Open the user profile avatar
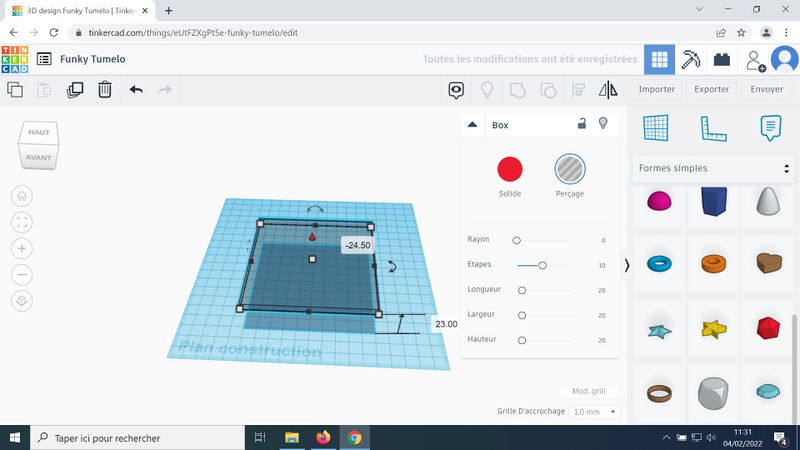The image size is (800, 450). (x=784, y=59)
